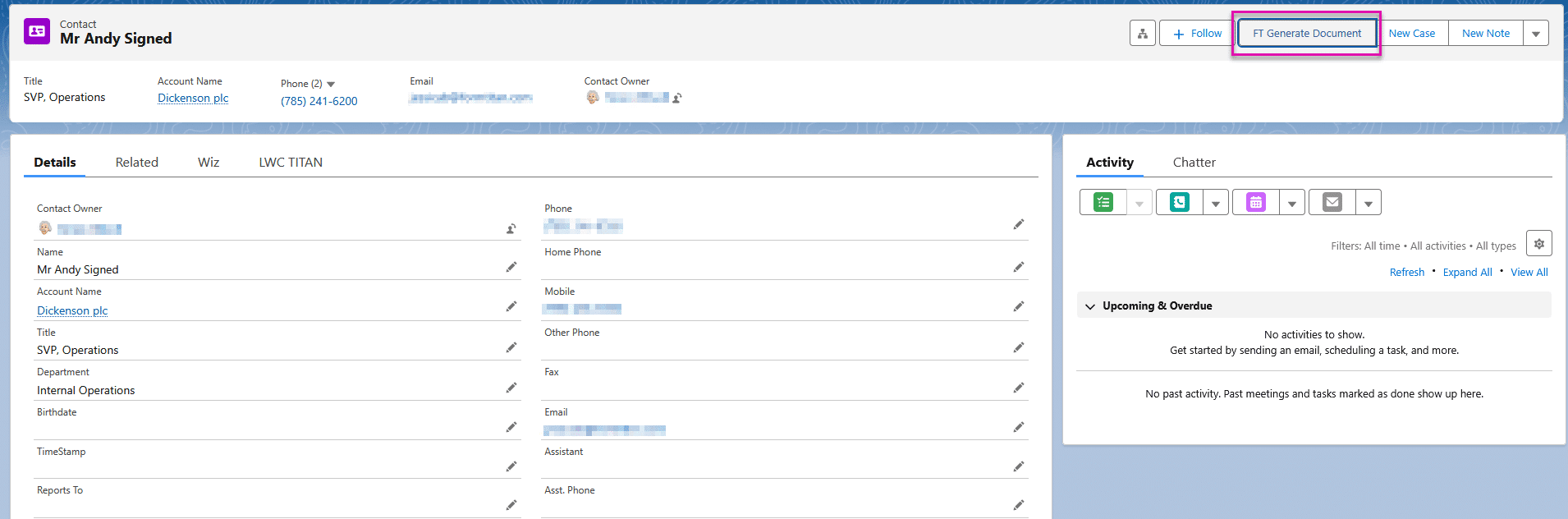Edit the Account Name field pencil
The image size is (1568, 519).
[x=511, y=306]
